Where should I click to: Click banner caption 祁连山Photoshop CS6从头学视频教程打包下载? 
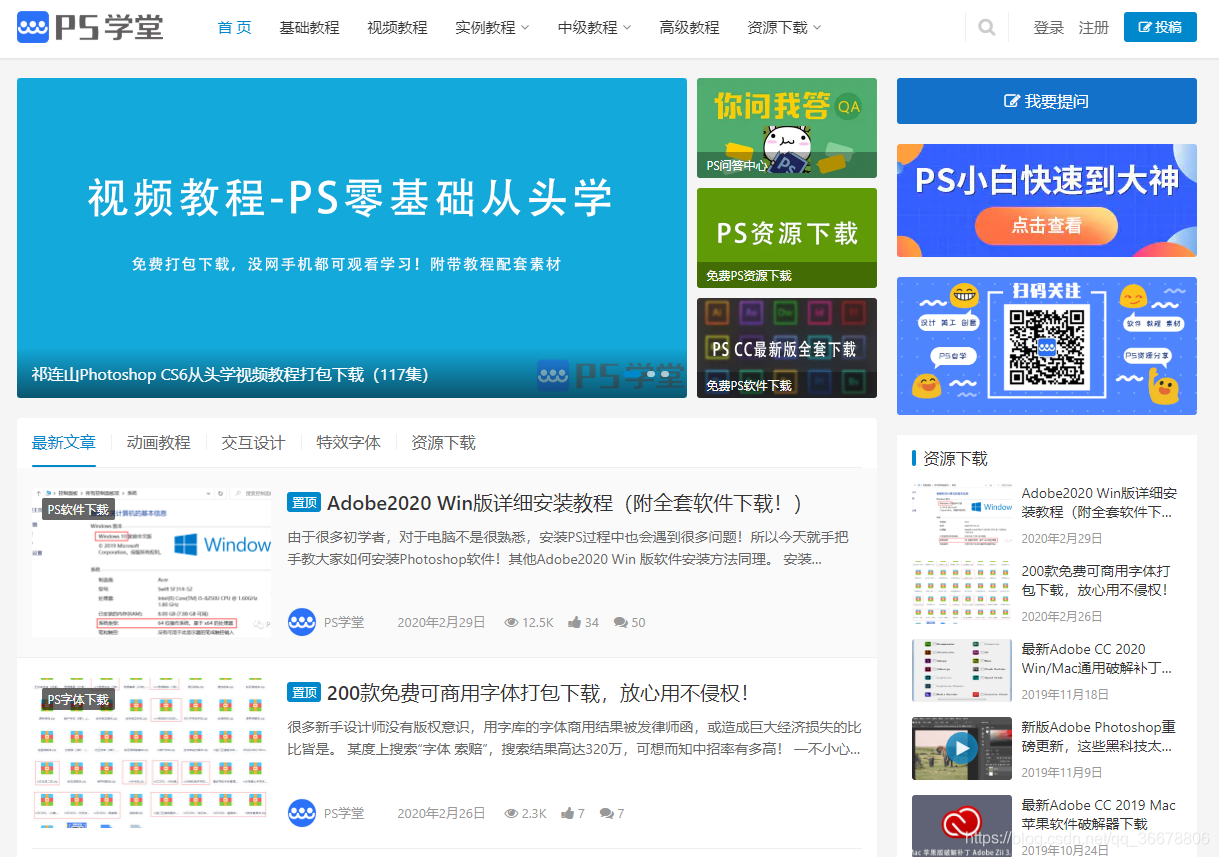(x=230, y=375)
